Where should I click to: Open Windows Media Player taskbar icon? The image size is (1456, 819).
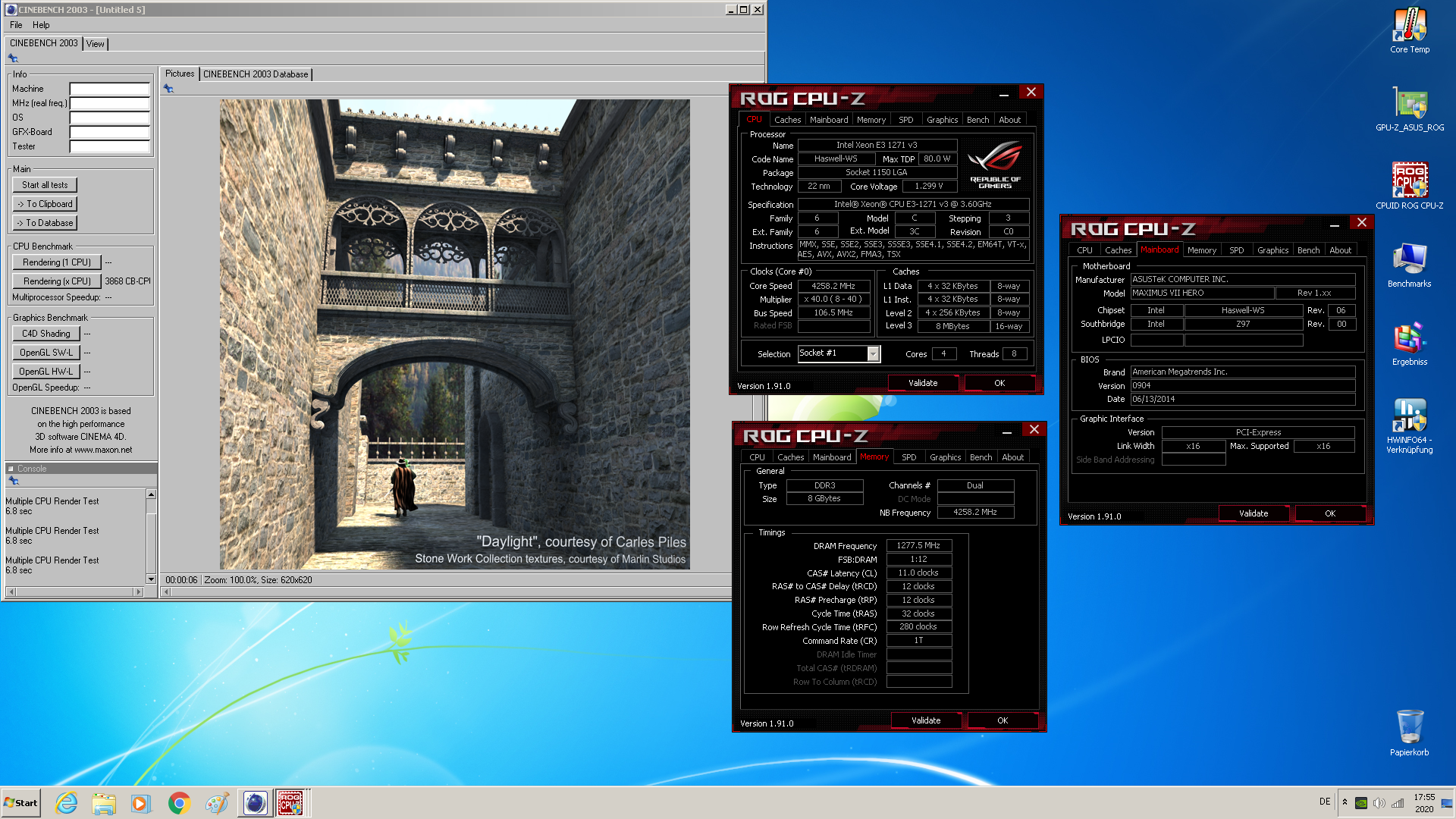pyautogui.click(x=141, y=803)
